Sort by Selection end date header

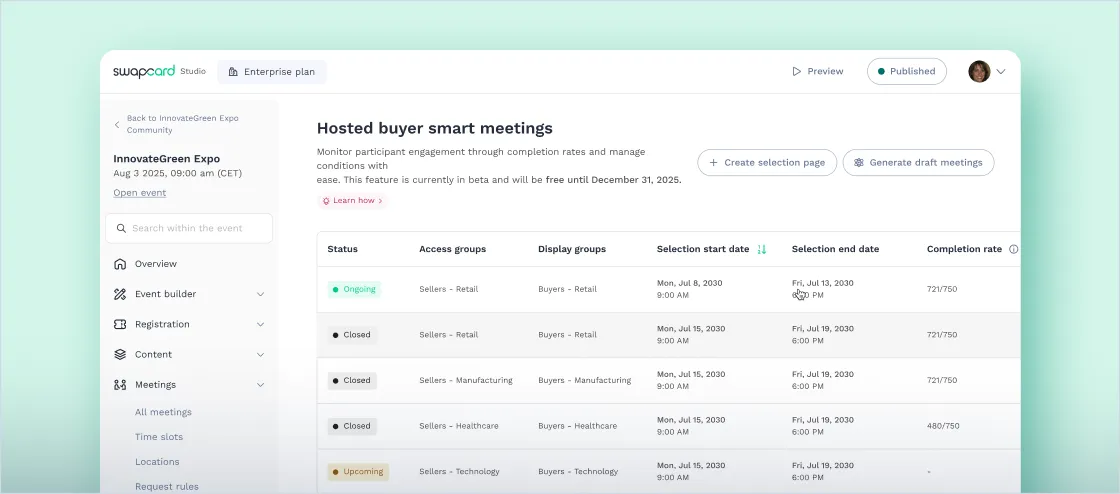click(835, 249)
